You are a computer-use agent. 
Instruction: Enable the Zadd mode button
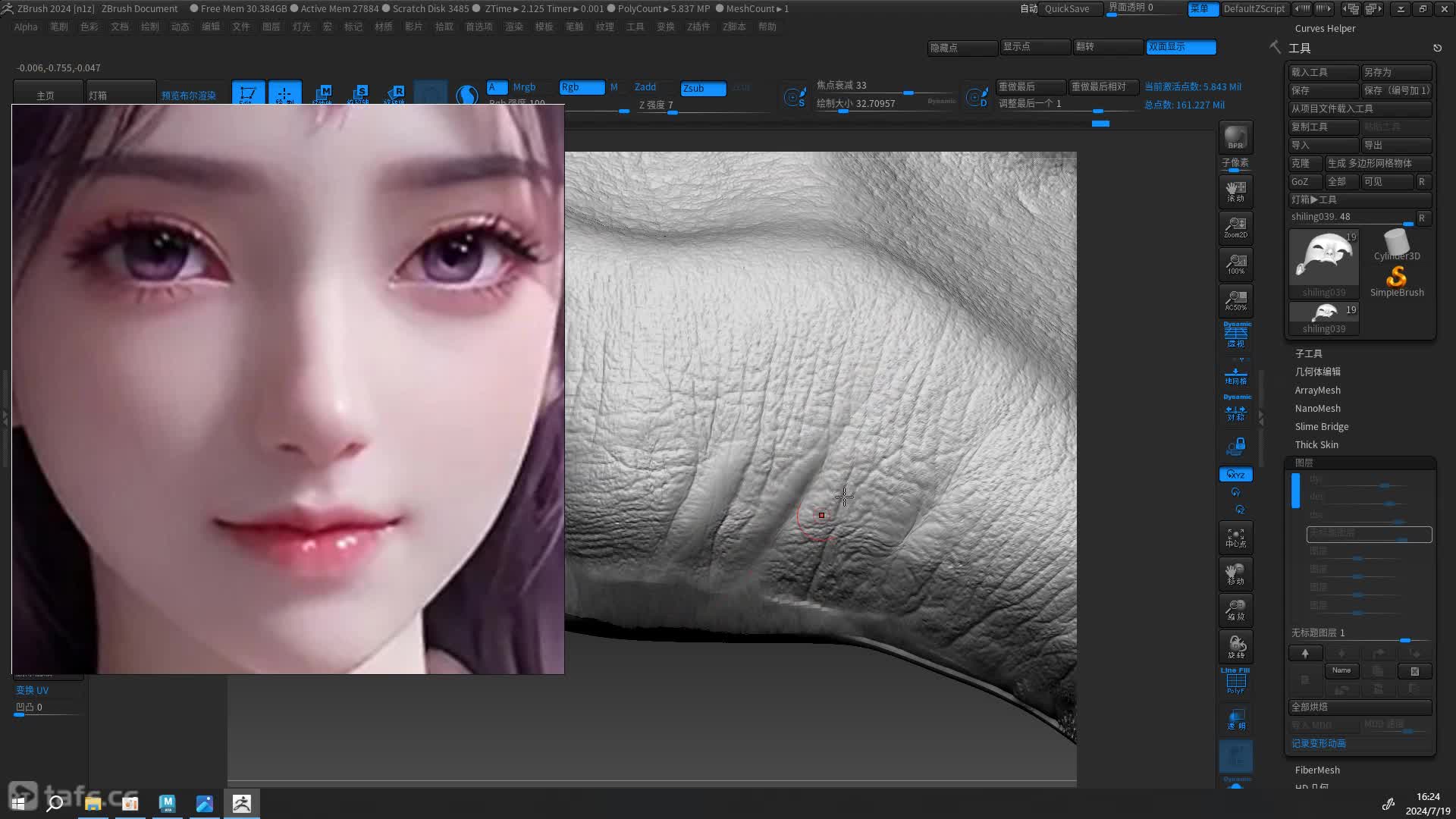point(645,87)
